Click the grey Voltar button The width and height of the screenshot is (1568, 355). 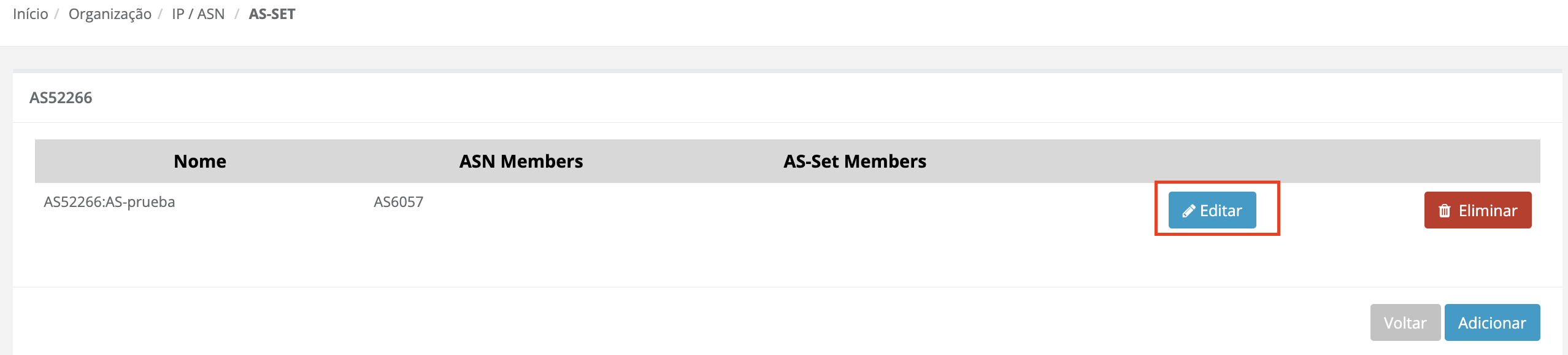(x=1405, y=322)
